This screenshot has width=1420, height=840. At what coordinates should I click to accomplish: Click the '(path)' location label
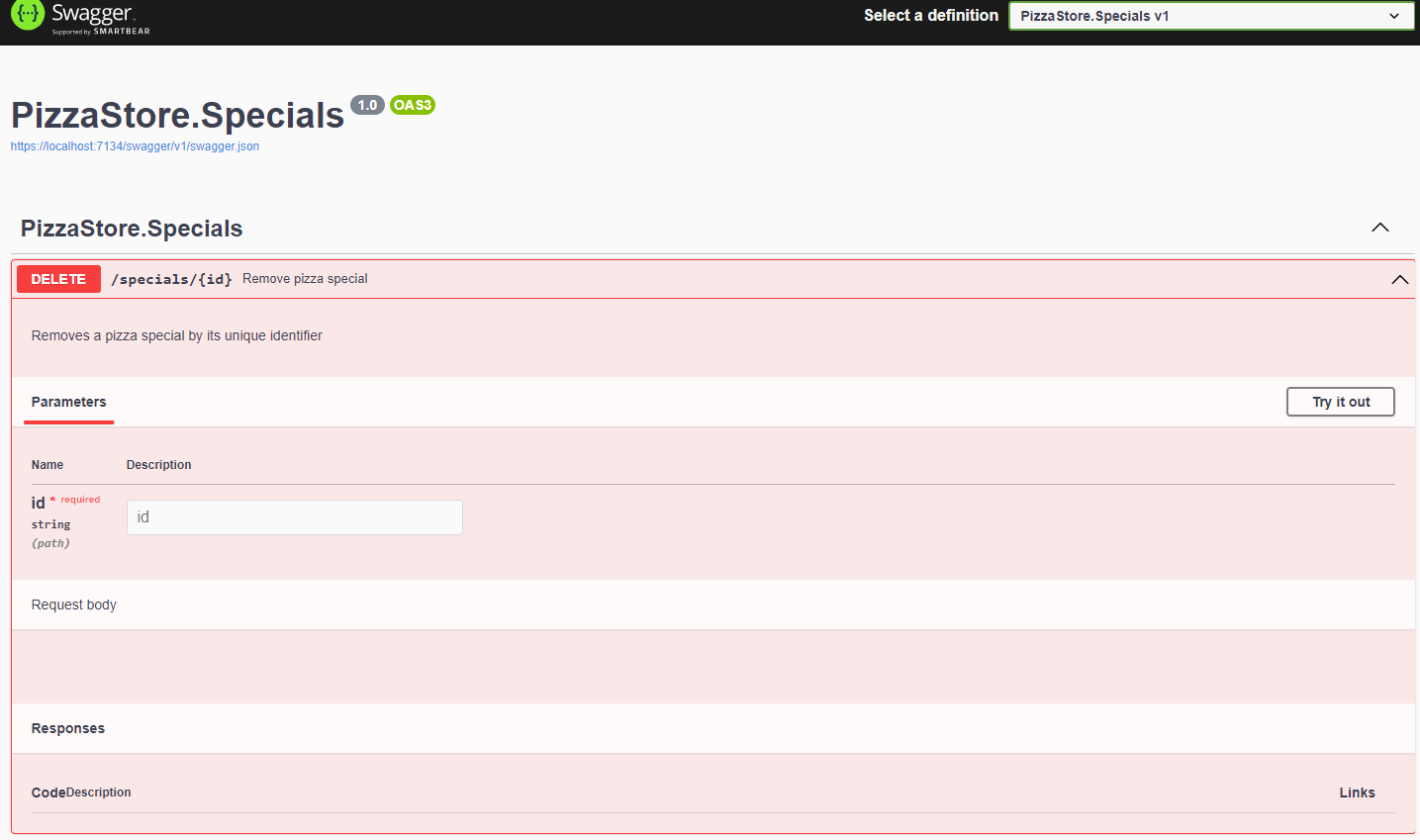tap(50, 543)
